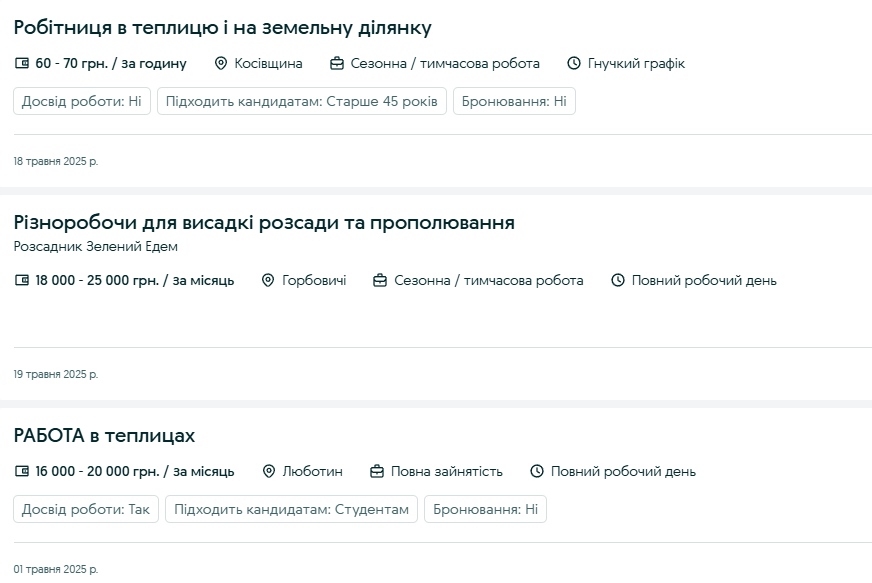Click clock icon in the РАБОТА в теплицах listing
This screenshot has height=583, width=872.
(x=537, y=472)
